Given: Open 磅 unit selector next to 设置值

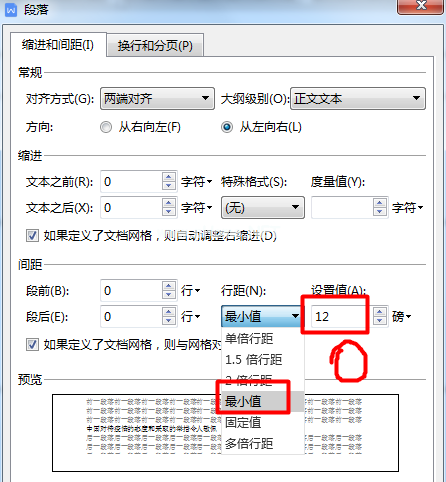Looking at the screenshot, I should pyautogui.click(x=401, y=316).
